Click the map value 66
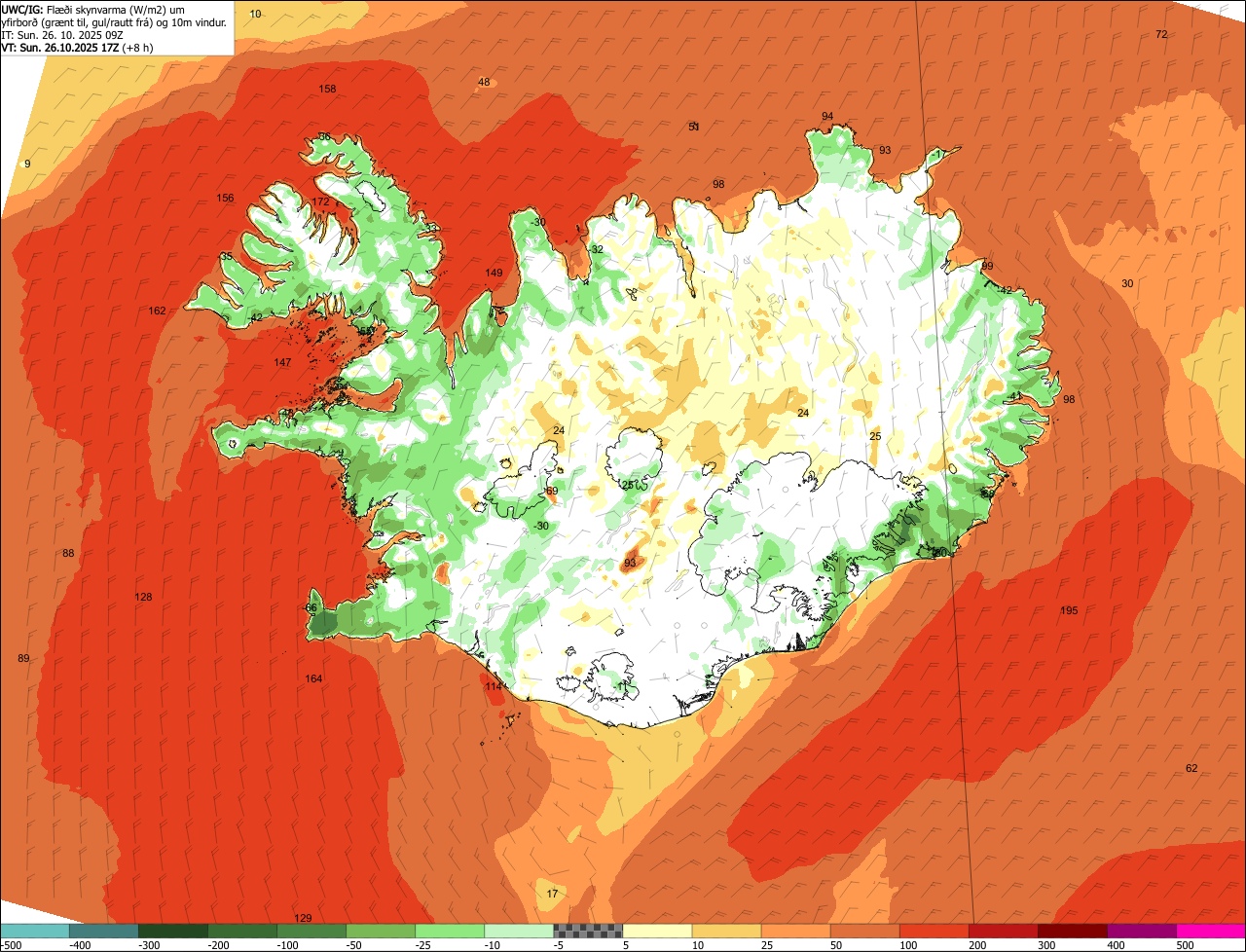The width and height of the screenshot is (1246, 952). click(x=311, y=608)
